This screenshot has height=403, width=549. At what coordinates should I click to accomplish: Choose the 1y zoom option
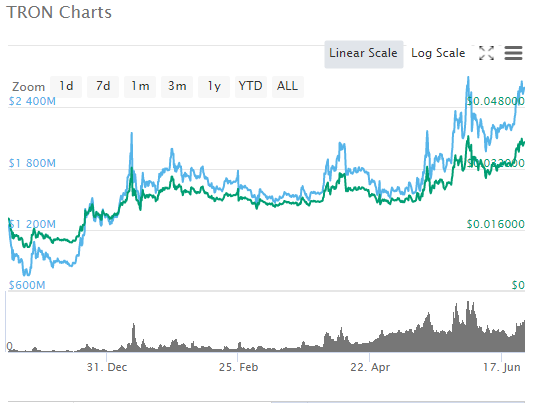(x=214, y=86)
